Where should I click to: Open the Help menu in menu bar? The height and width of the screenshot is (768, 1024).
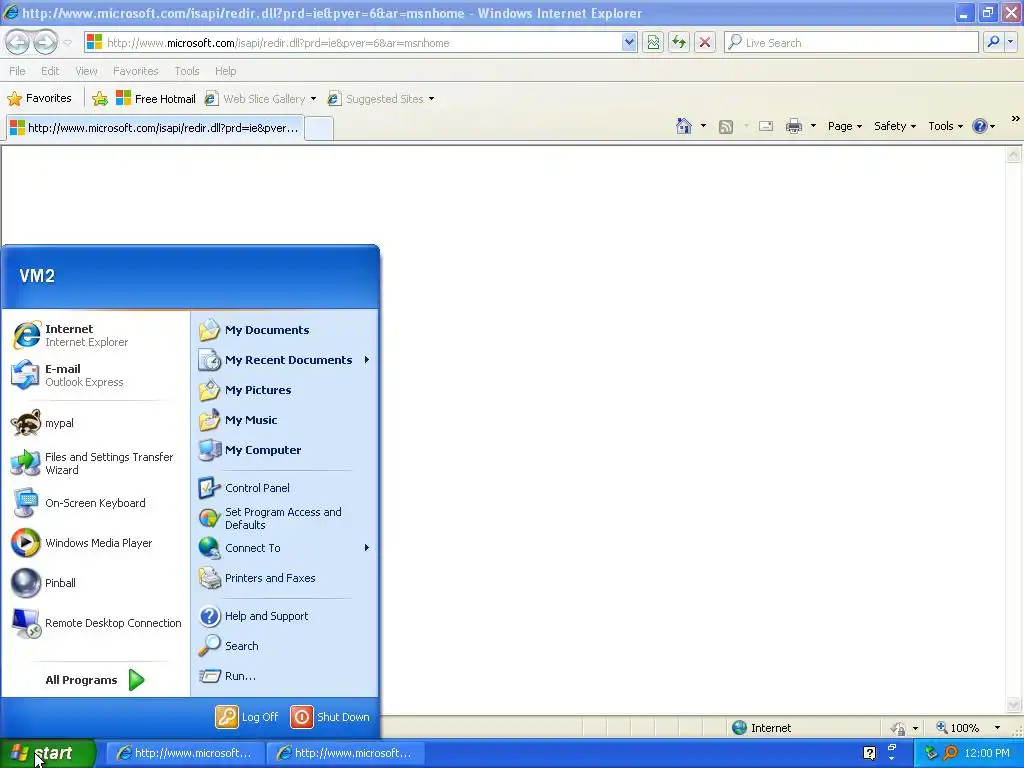pos(225,71)
